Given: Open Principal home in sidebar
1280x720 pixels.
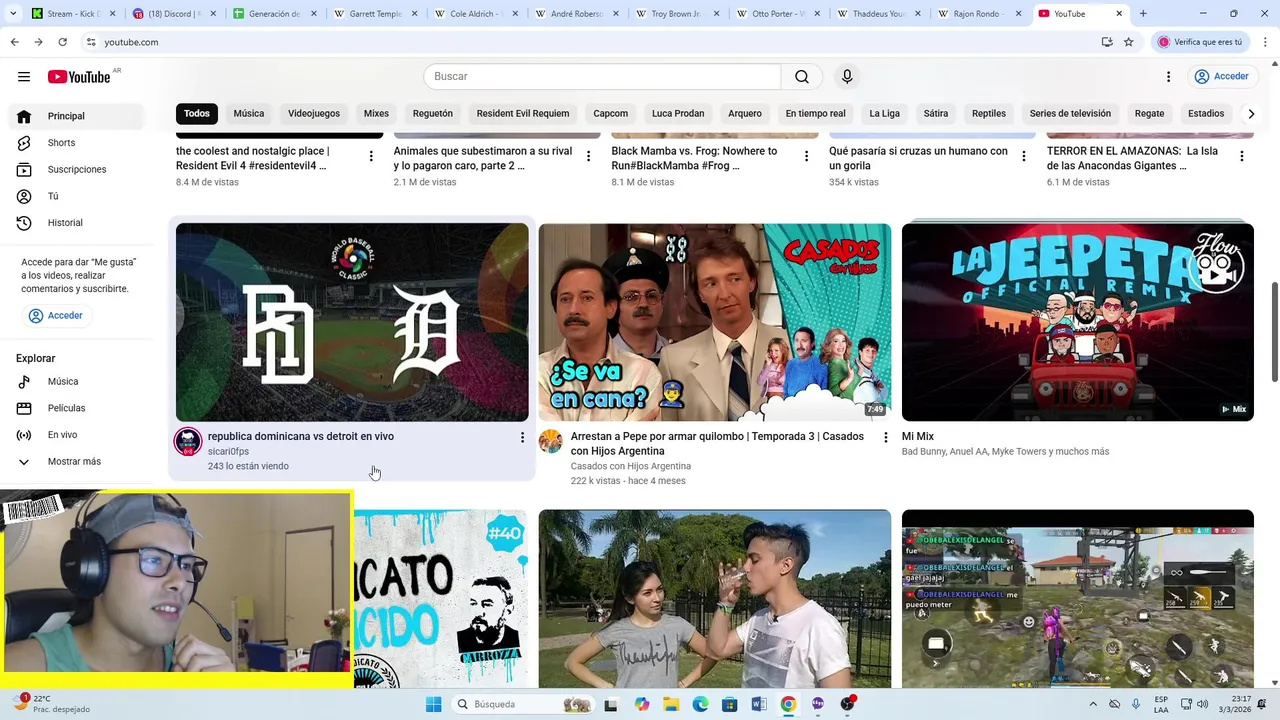Looking at the screenshot, I should coord(78,116).
